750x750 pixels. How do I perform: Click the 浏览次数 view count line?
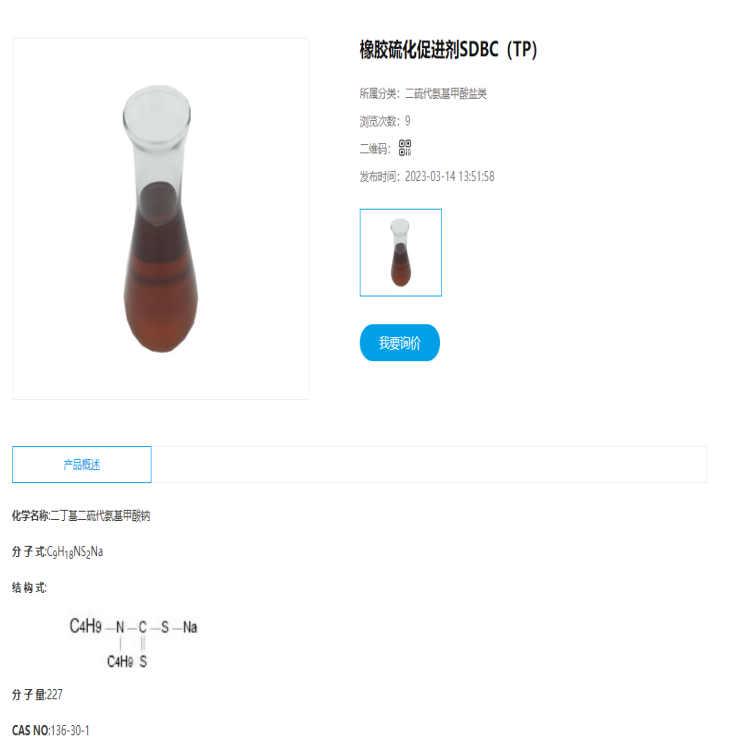385,121
